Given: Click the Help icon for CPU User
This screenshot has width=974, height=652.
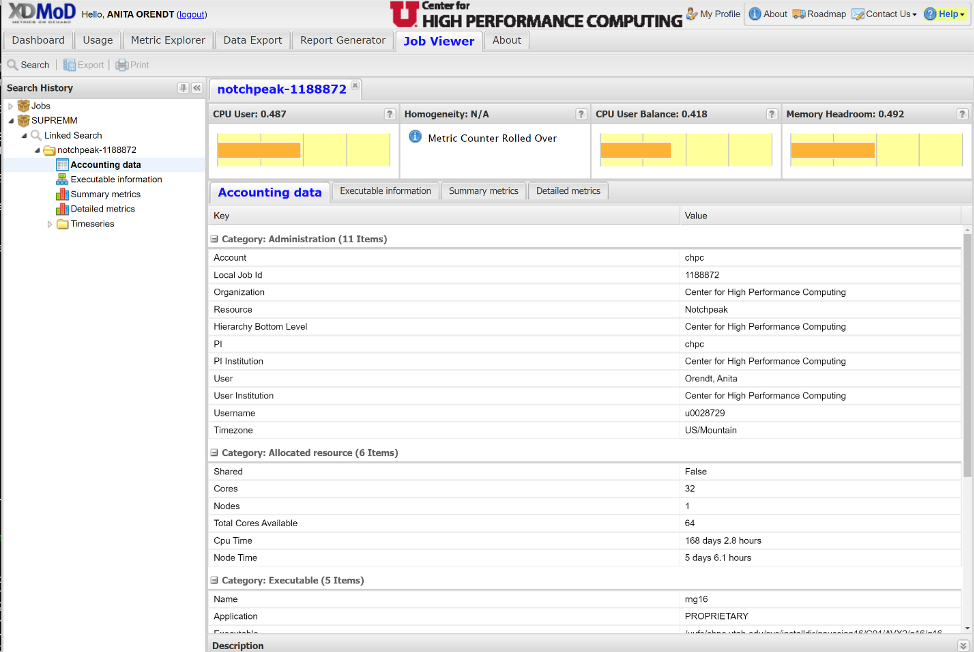Looking at the screenshot, I should [x=389, y=114].
